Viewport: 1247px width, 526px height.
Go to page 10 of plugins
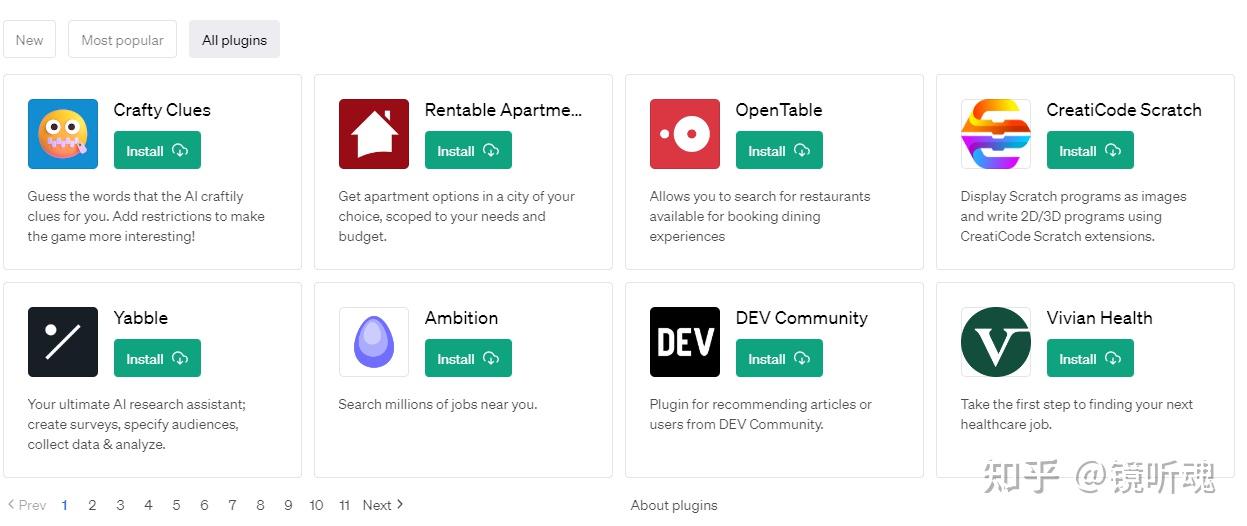(x=316, y=505)
